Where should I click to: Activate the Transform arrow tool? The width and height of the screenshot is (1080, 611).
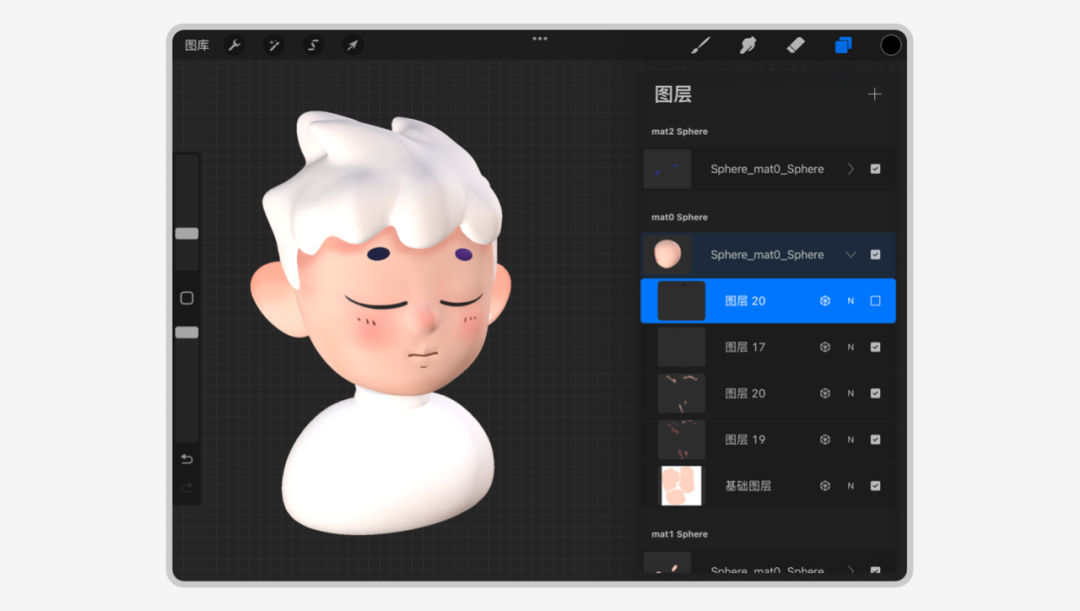point(352,45)
